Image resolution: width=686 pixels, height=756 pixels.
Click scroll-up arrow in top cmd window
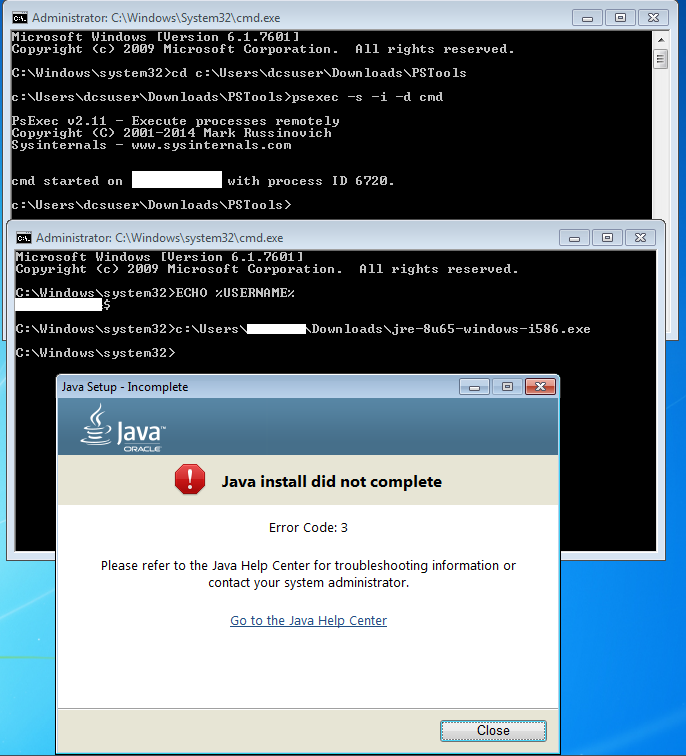pyautogui.click(x=661, y=39)
